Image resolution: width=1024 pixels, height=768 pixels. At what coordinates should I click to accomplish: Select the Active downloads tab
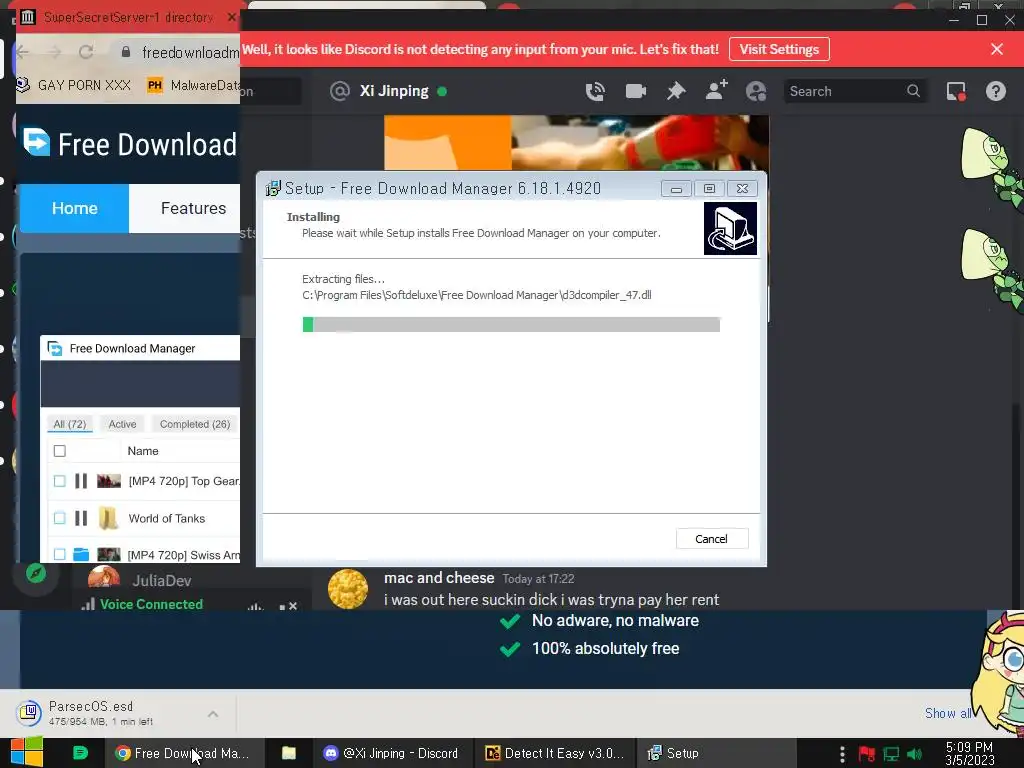click(x=122, y=424)
